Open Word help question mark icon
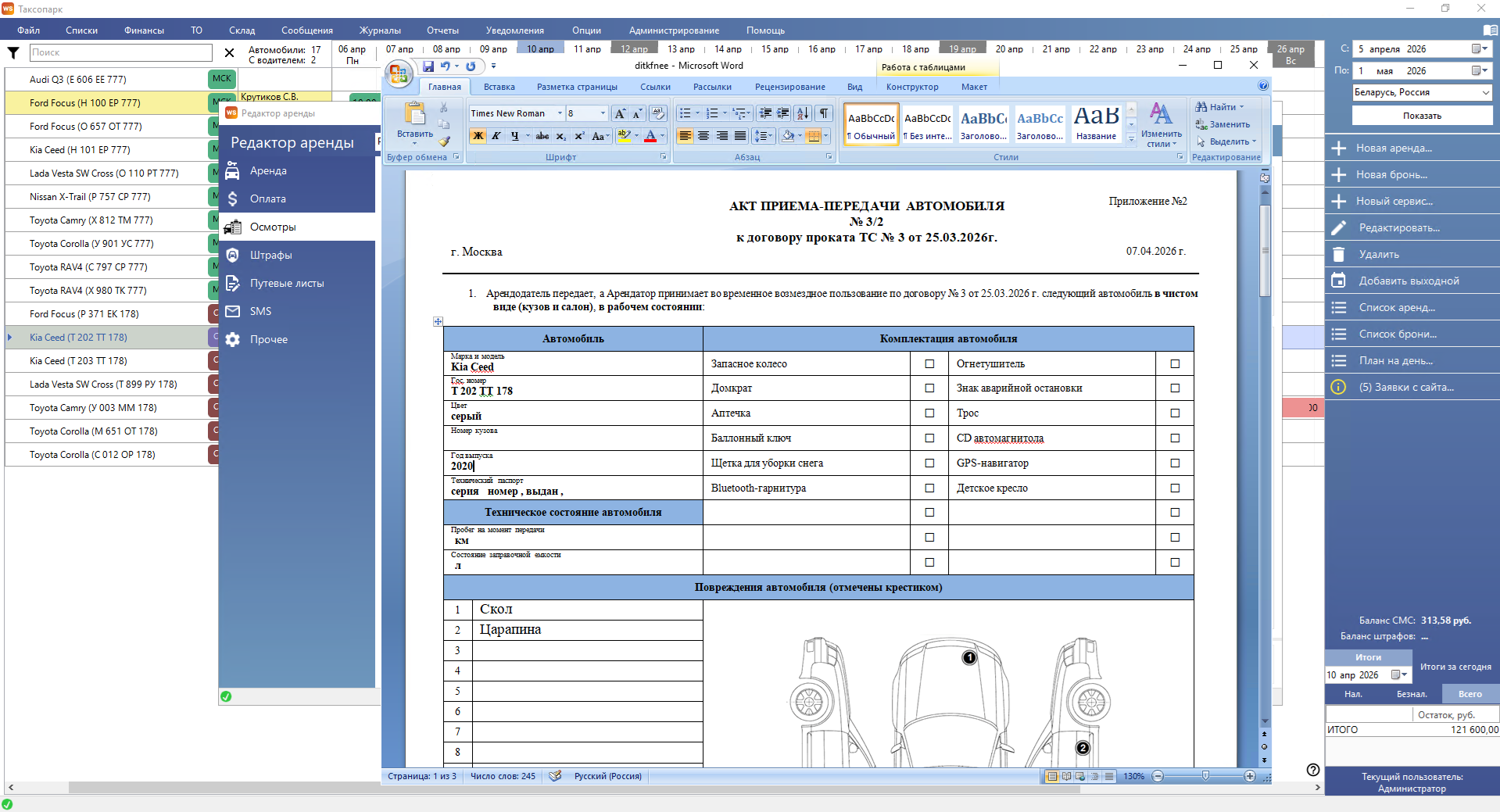 [1263, 86]
